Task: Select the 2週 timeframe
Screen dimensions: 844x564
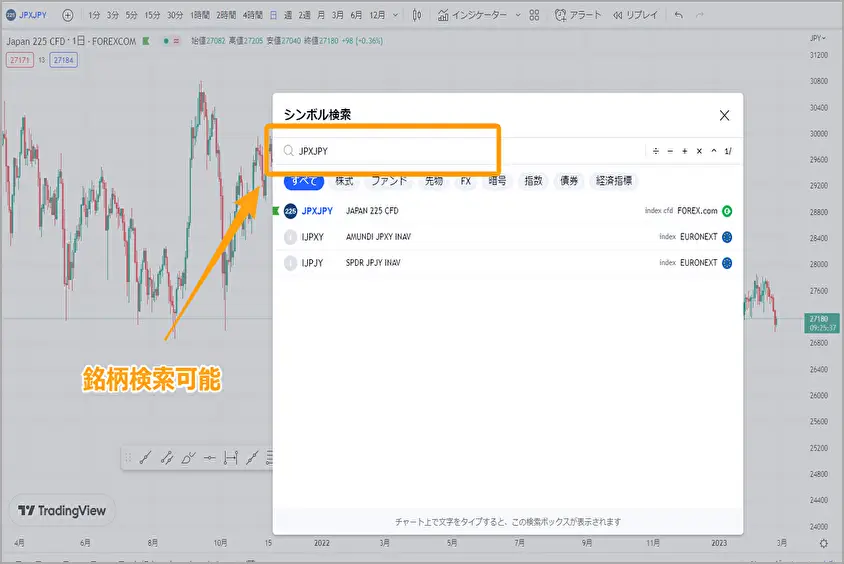Action: [x=304, y=15]
